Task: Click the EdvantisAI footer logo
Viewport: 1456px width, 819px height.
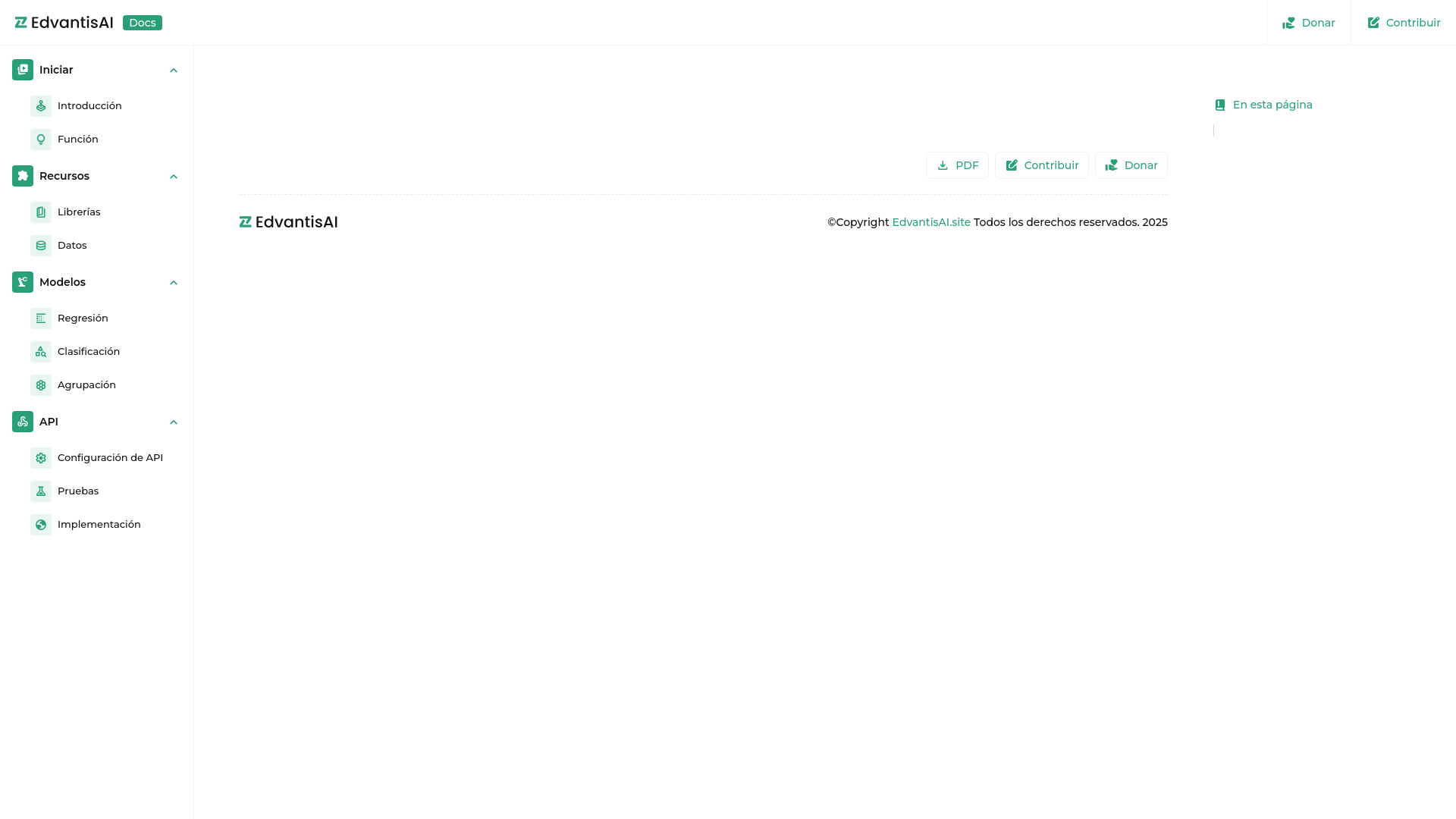Action: 288,222
